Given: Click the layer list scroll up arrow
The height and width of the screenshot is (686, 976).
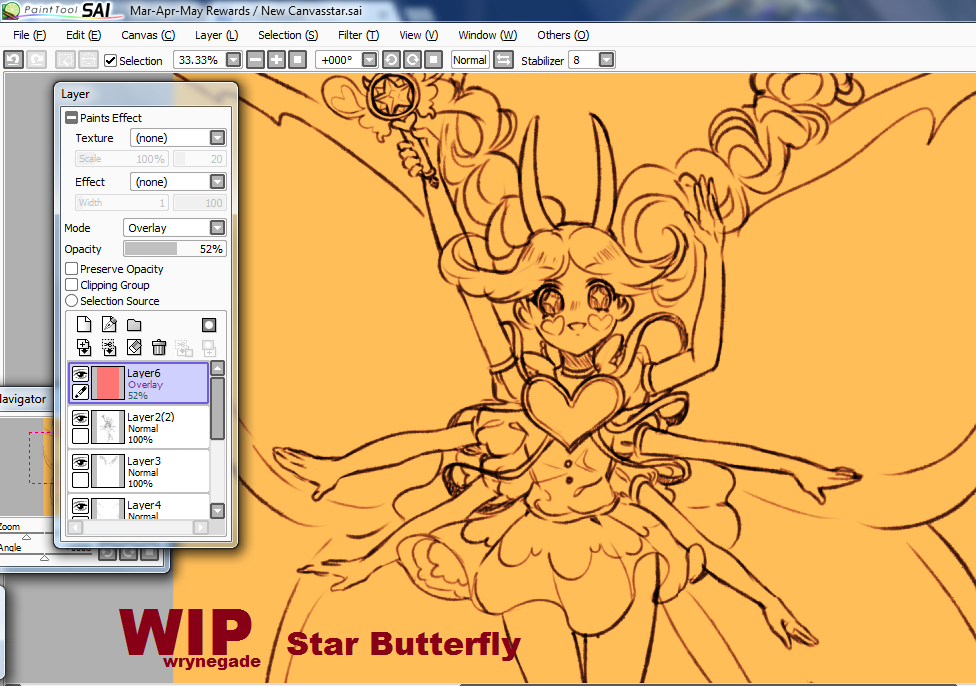Looking at the screenshot, I should (217, 368).
